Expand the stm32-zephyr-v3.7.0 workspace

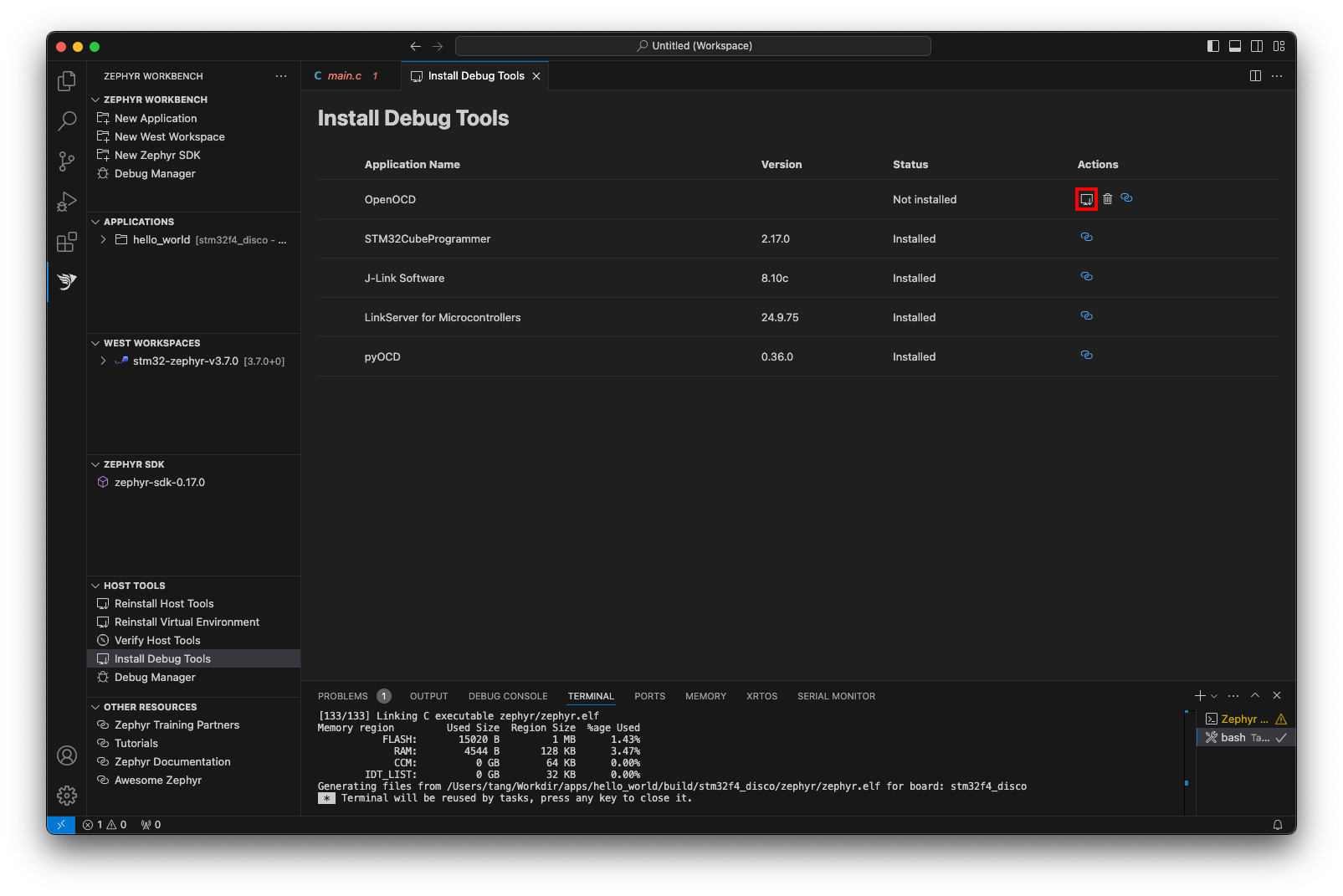102,361
